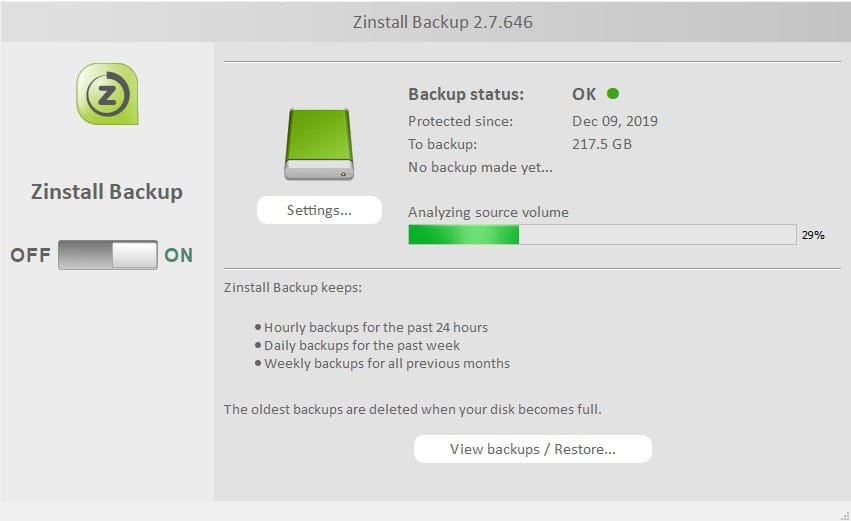This screenshot has height=521, width=851.
Task: Open the Settings... button
Action: pos(319,210)
